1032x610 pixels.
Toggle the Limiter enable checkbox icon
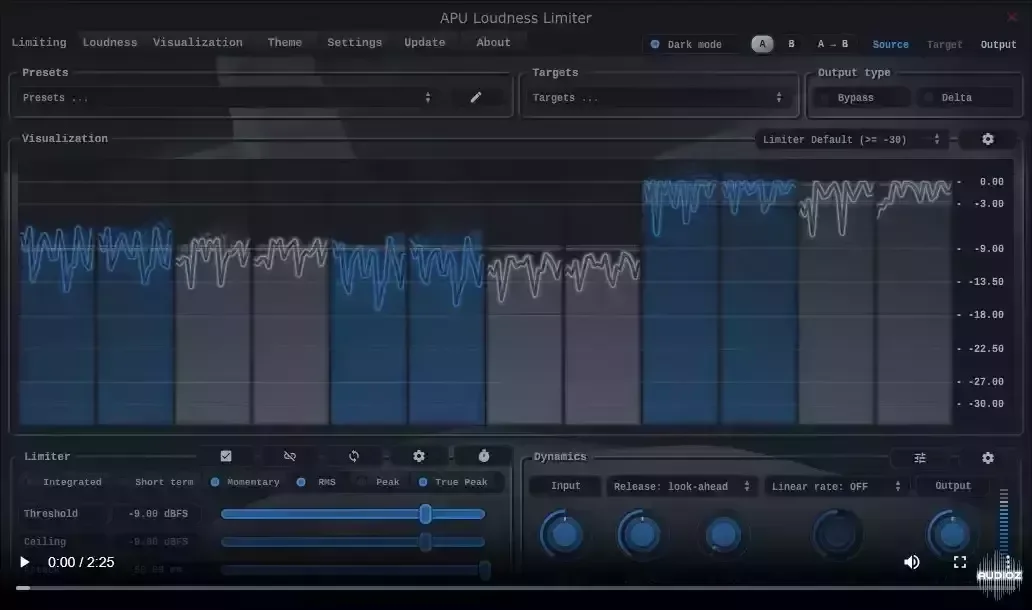point(226,455)
